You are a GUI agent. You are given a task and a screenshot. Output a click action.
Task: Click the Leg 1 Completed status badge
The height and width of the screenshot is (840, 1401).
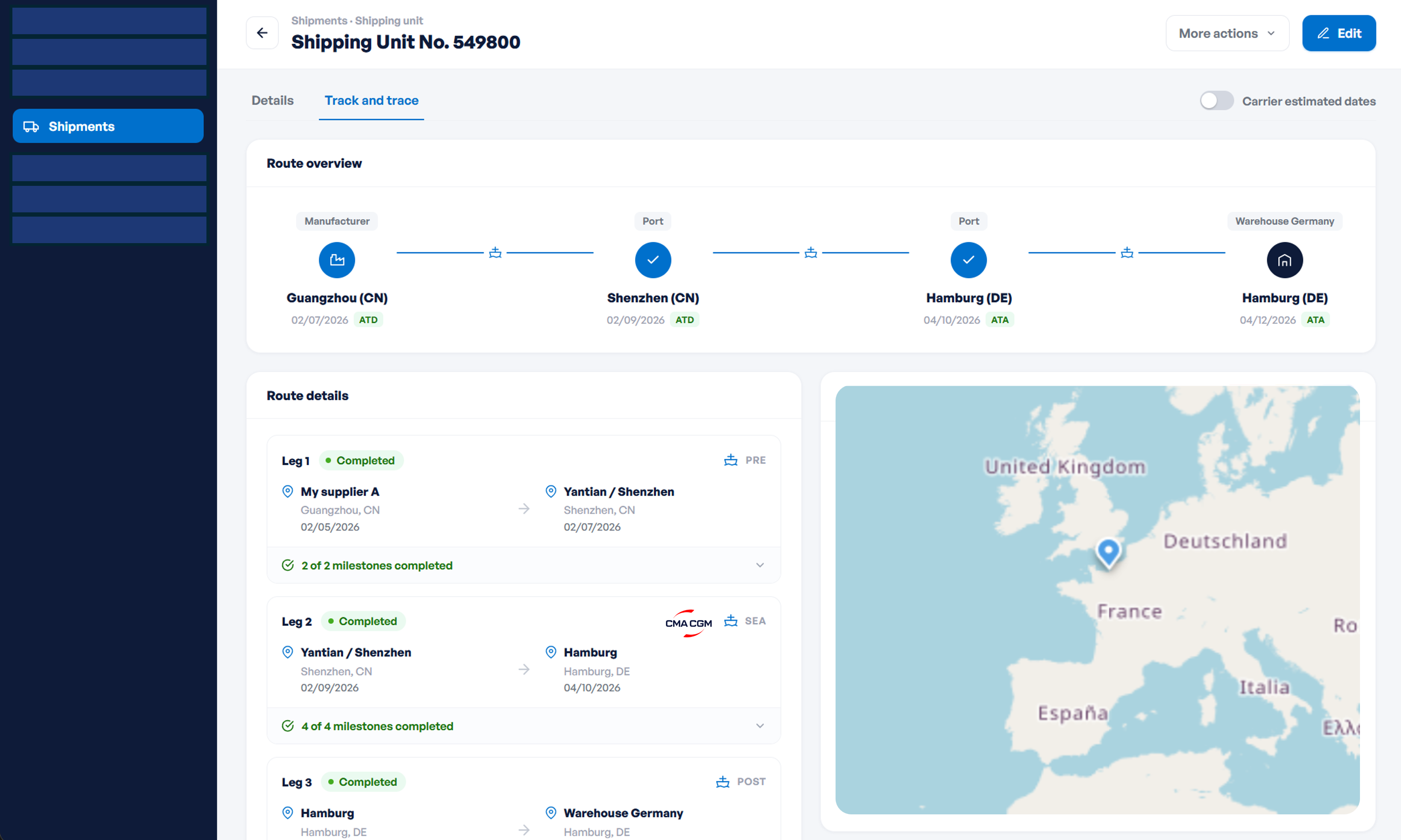point(361,461)
